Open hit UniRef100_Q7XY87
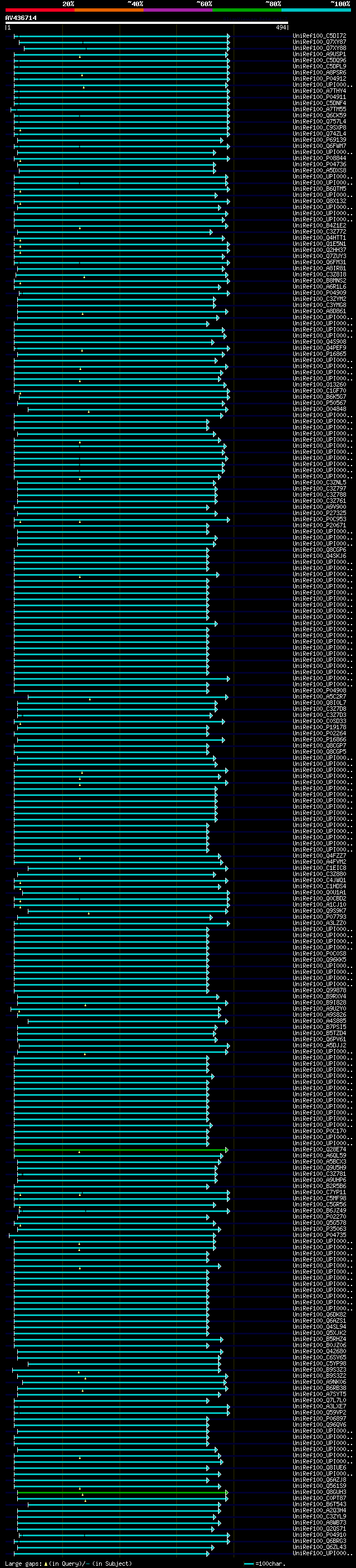This screenshot has width=356, height=1568. [319, 42]
